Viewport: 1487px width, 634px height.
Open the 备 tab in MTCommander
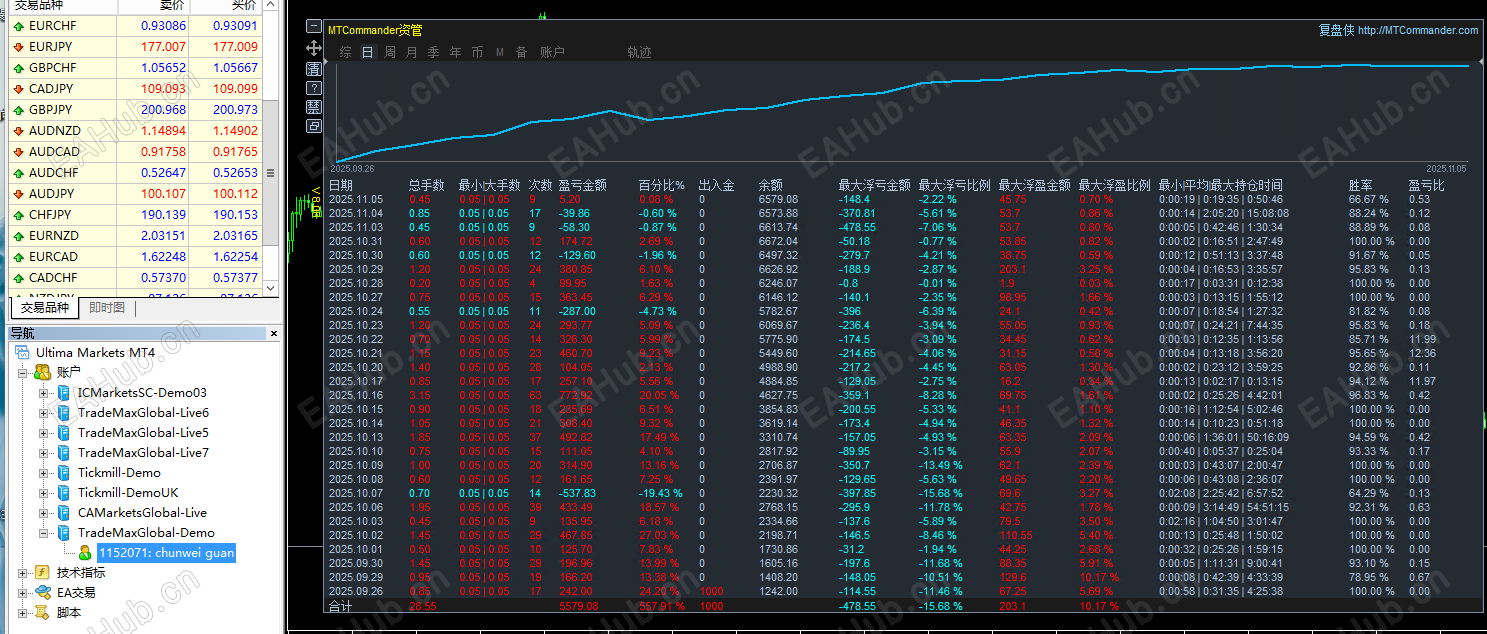521,52
